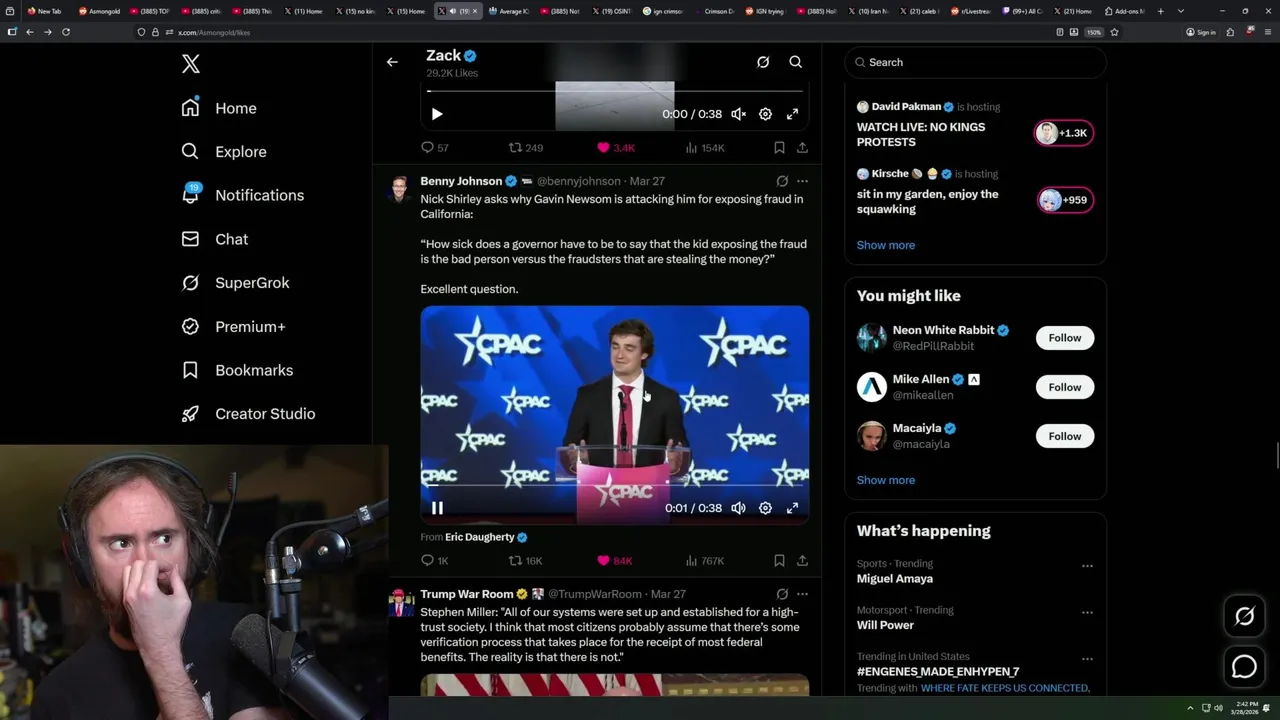
Task: Open Home from the sidebar
Action: (x=219, y=108)
